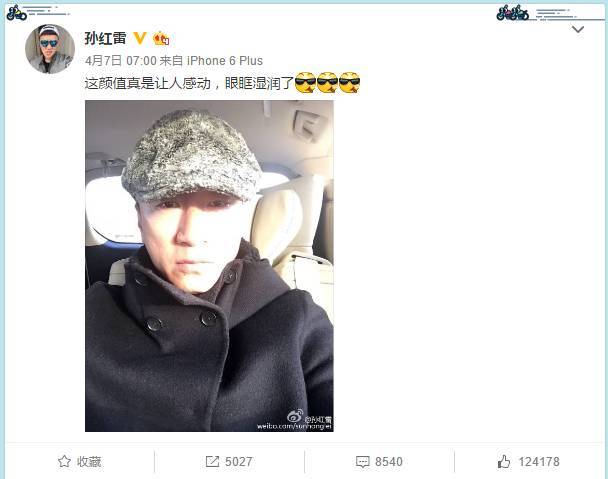Click the yellow V verified badge
608x479 pixels.
140,38
